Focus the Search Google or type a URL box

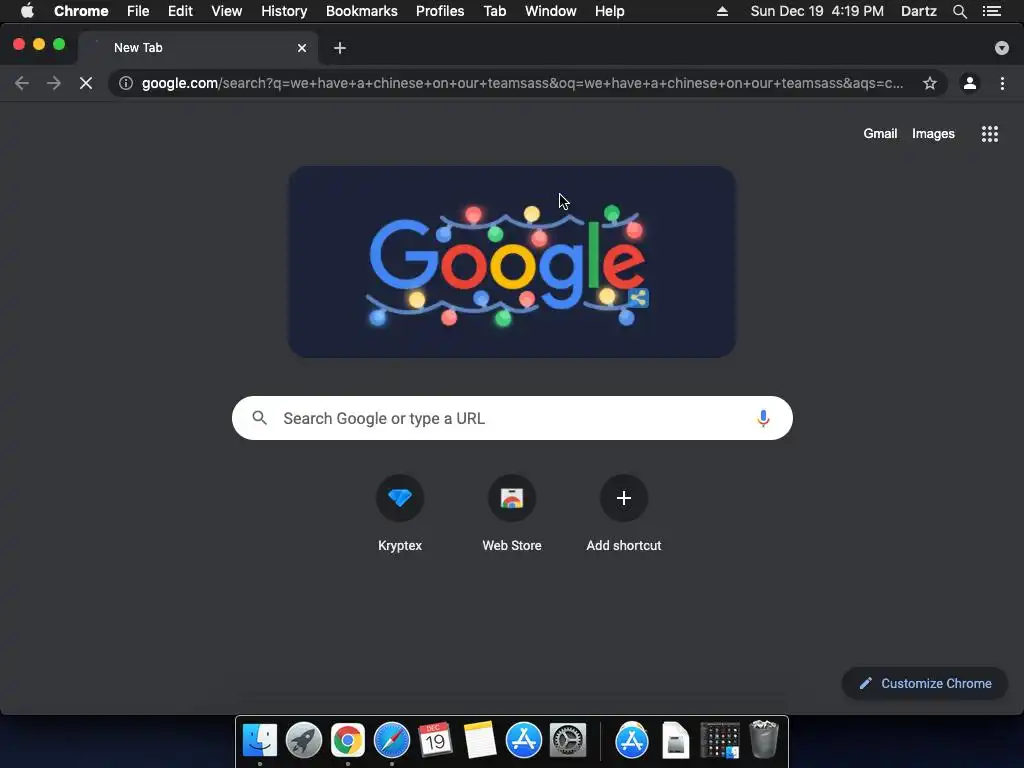point(513,418)
